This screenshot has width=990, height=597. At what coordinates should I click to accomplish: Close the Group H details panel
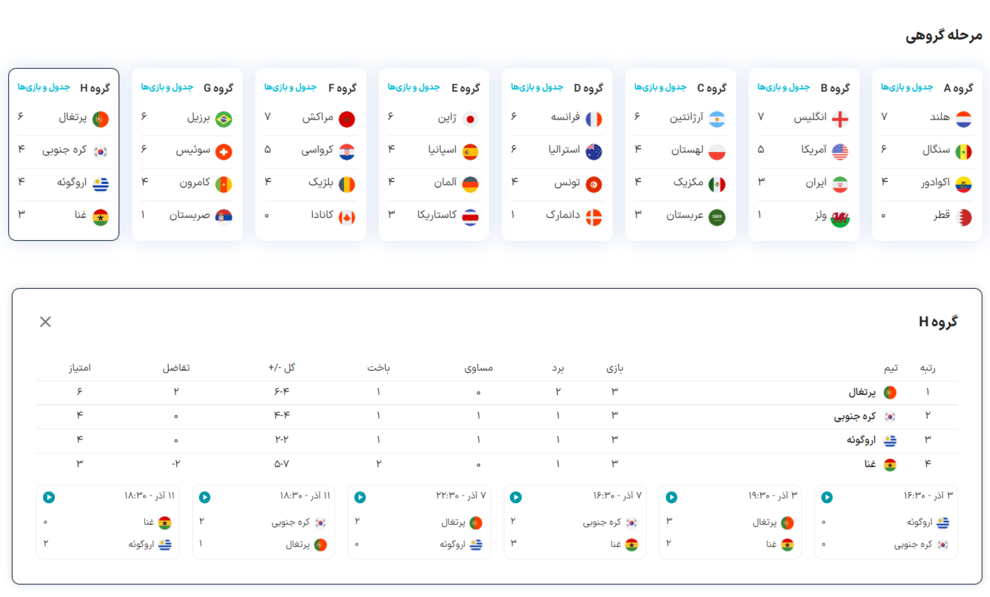[x=45, y=322]
